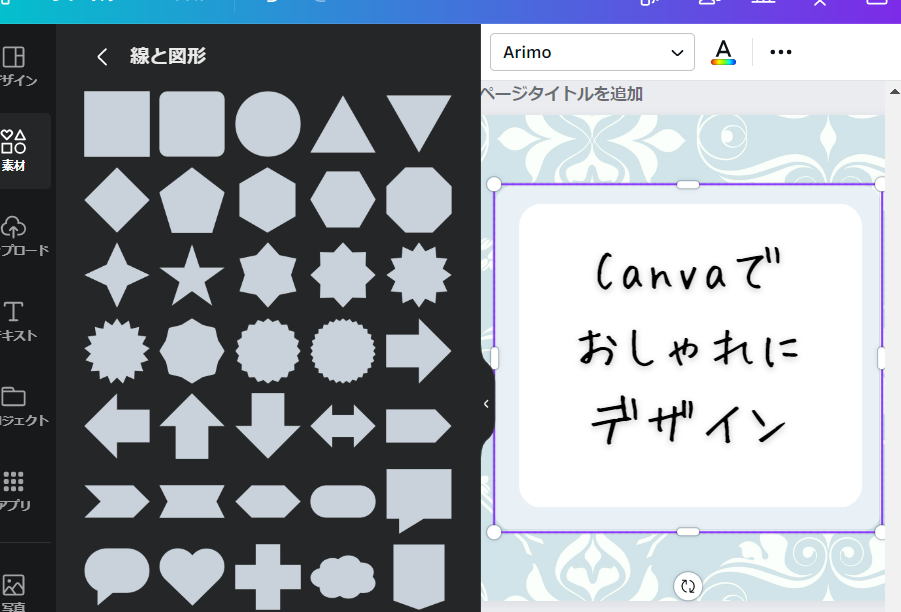Open the more options menu
This screenshot has width=901, height=612.
tap(780, 52)
